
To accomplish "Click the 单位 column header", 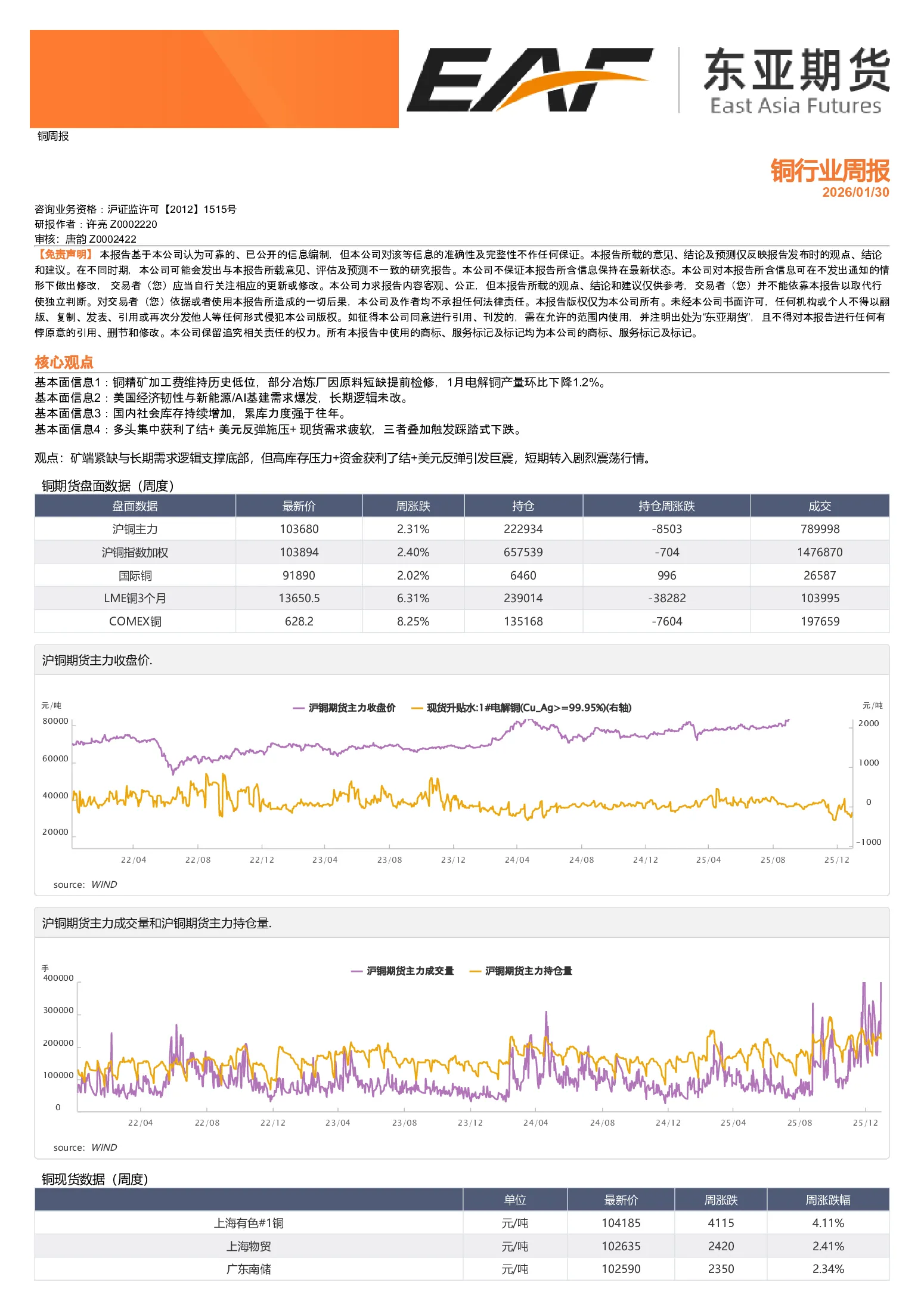I will click(515, 1200).
